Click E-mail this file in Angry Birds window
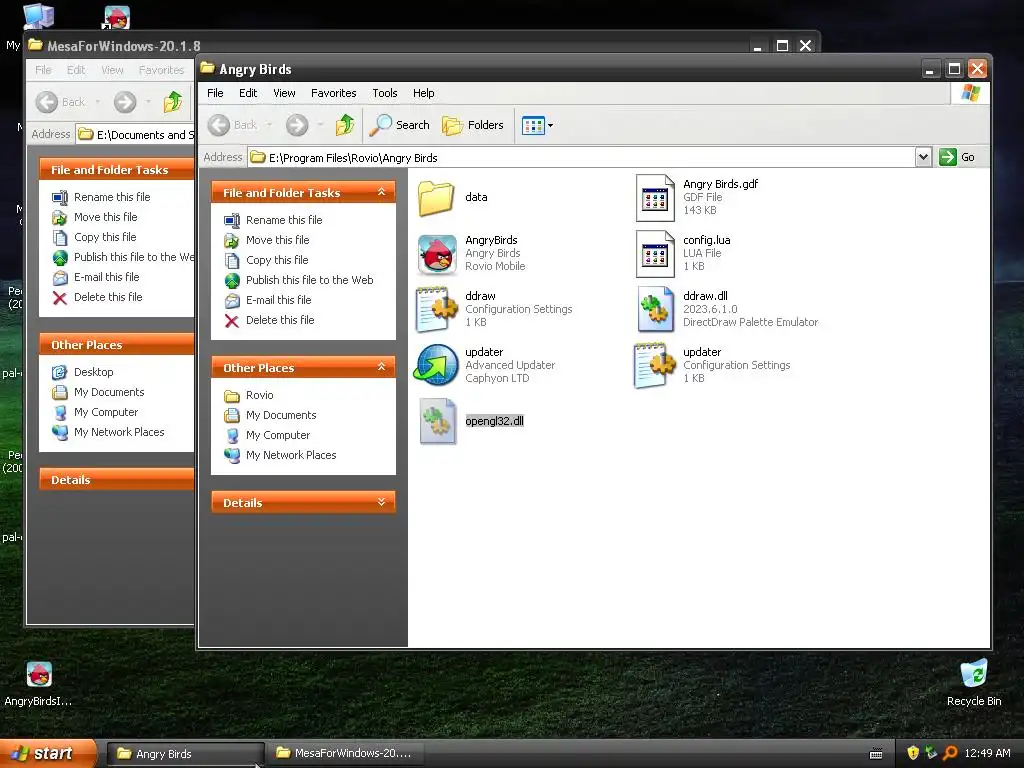This screenshot has width=1024, height=768. point(278,300)
